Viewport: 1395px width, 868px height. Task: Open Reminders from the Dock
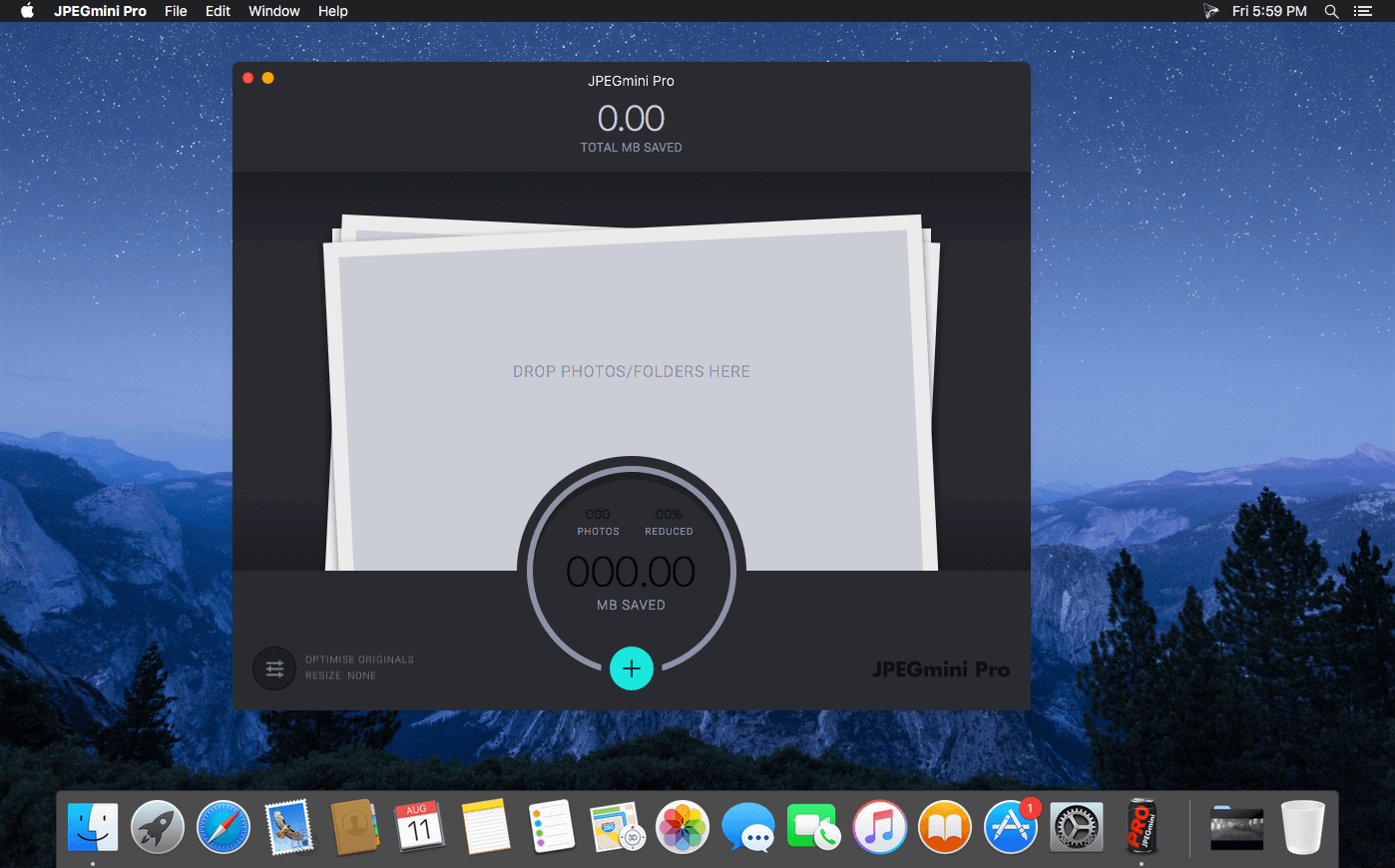(x=552, y=827)
